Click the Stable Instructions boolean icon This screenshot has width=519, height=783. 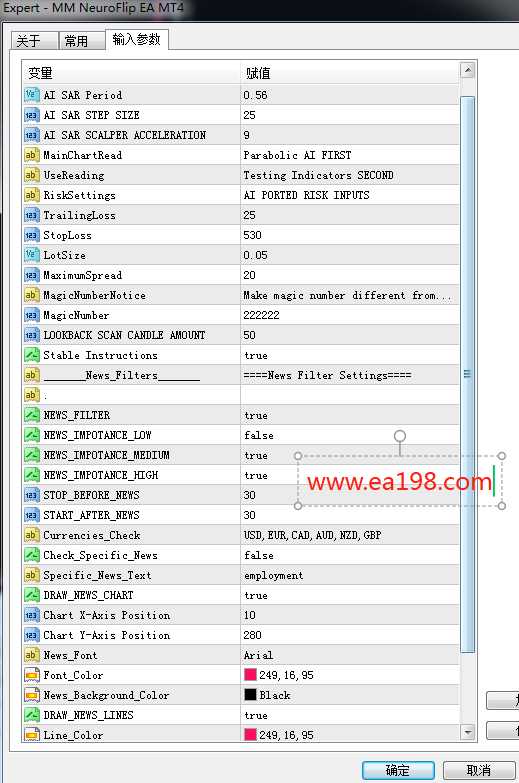point(31,355)
